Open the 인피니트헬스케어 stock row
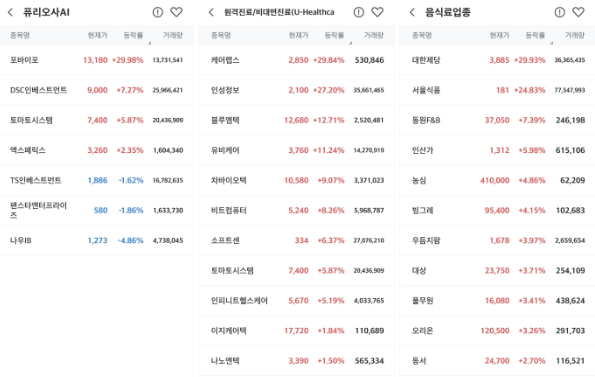Viewport: 595px width, 377px height. coord(296,300)
